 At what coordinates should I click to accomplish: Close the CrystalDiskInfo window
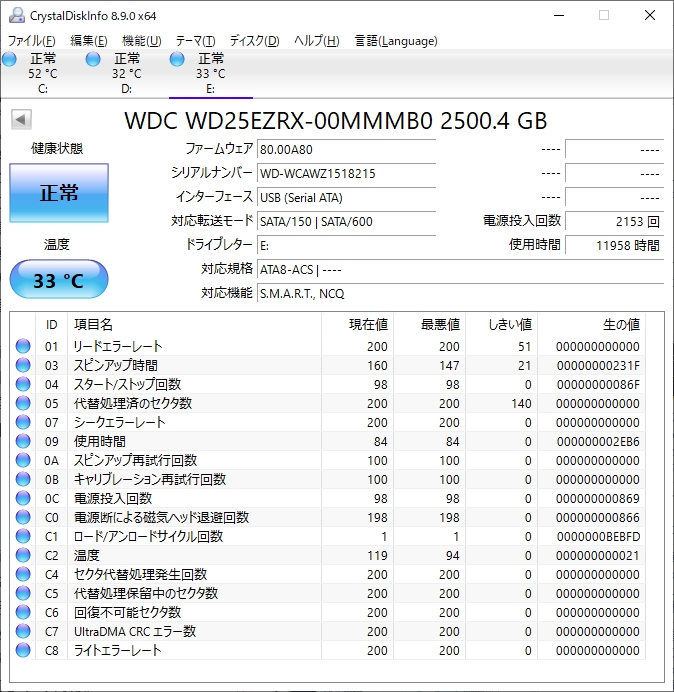[650, 15]
